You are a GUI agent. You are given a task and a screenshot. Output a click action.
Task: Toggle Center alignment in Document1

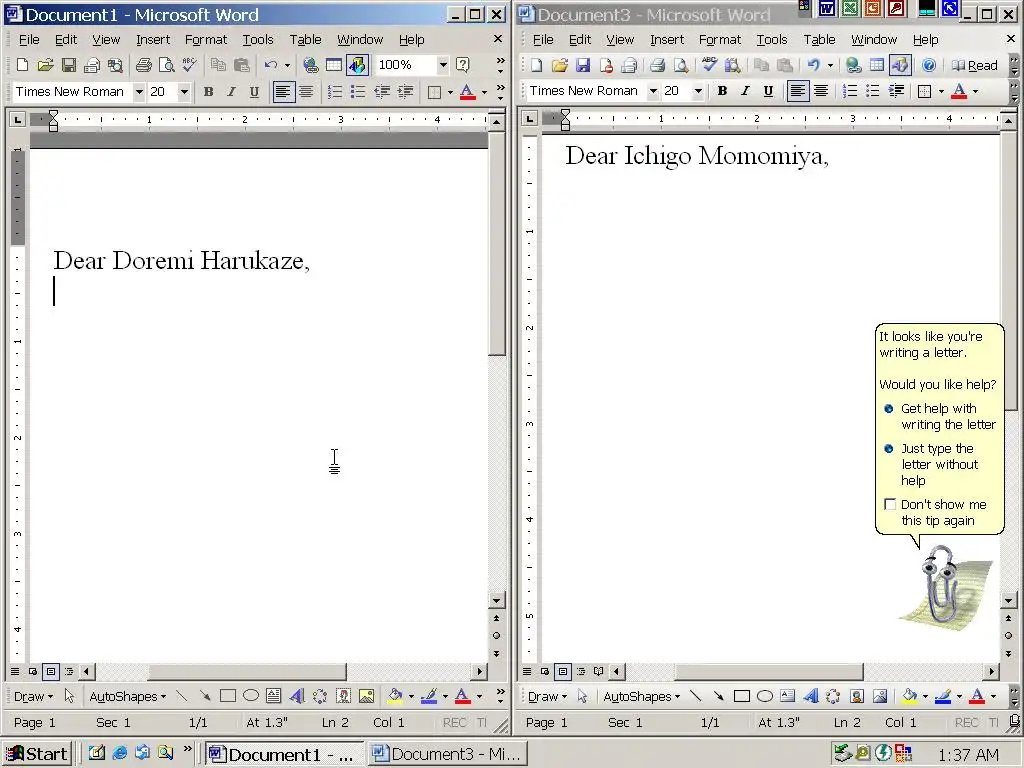click(x=306, y=92)
